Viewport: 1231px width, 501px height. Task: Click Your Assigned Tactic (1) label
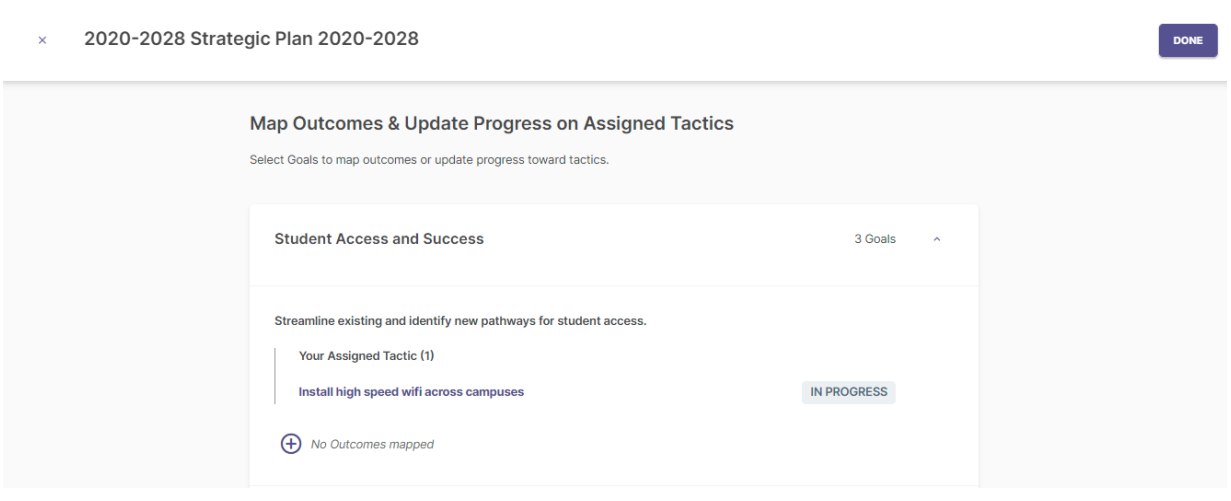[367, 356]
